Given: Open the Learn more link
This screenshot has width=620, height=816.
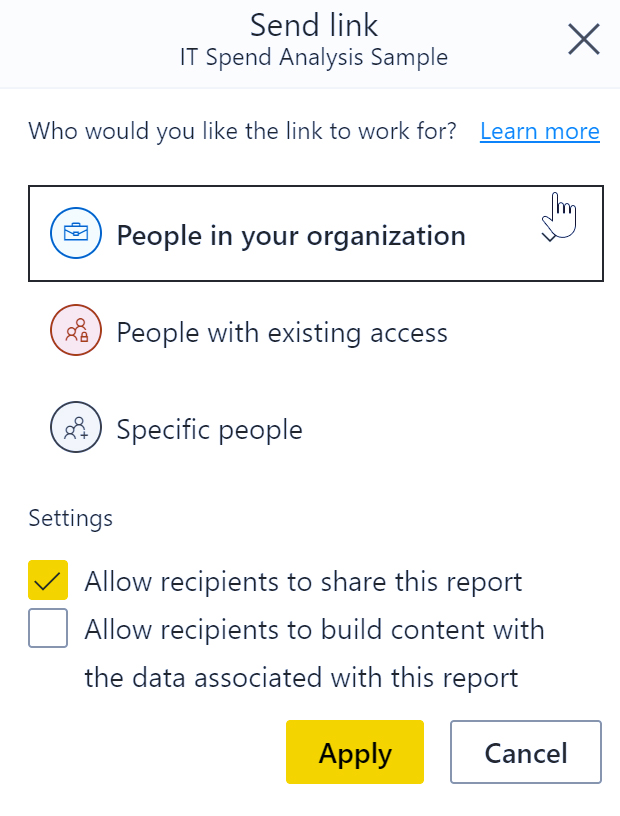Looking at the screenshot, I should tap(540, 131).
